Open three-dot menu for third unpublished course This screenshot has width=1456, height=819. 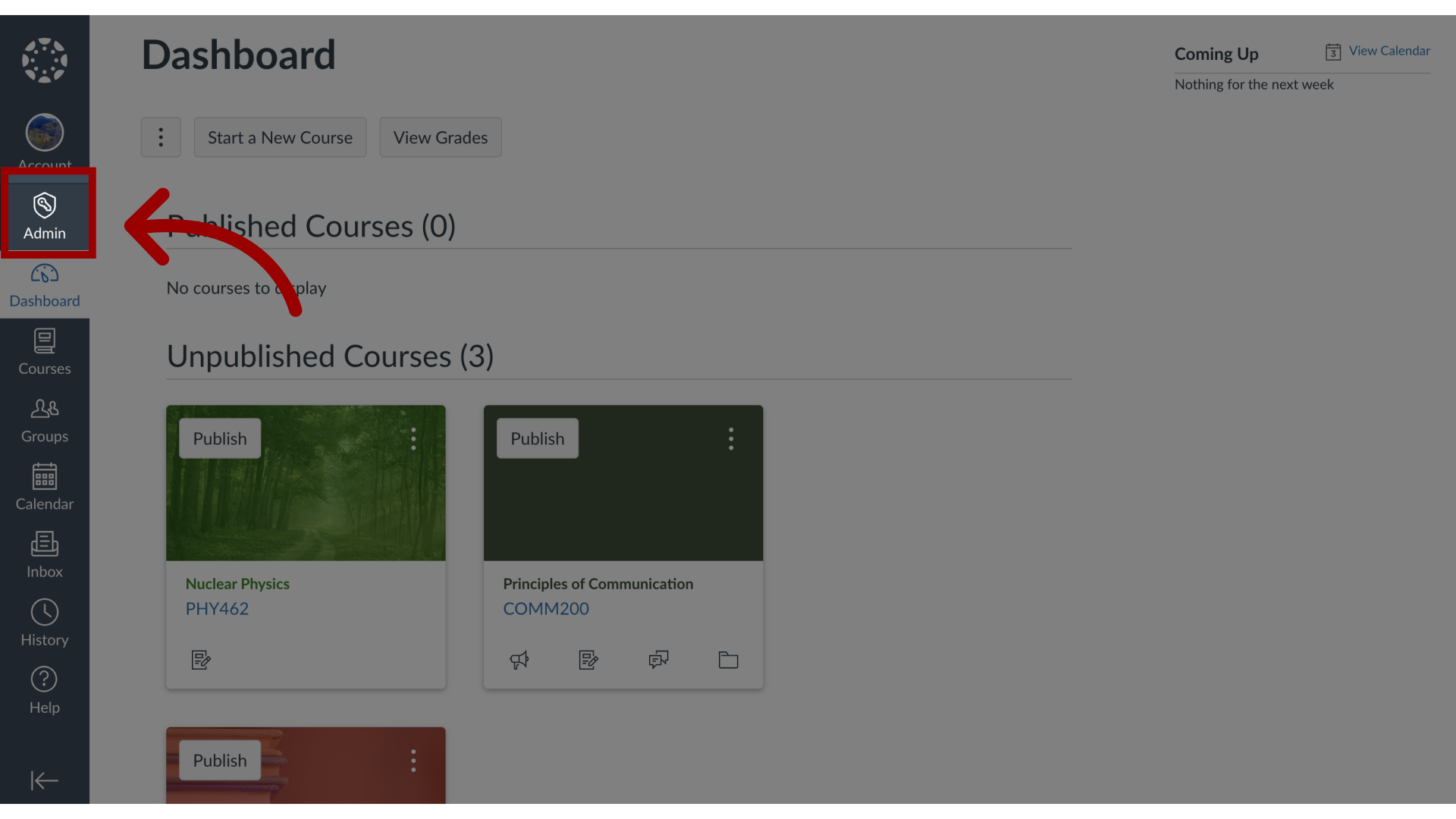[x=413, y=760]
